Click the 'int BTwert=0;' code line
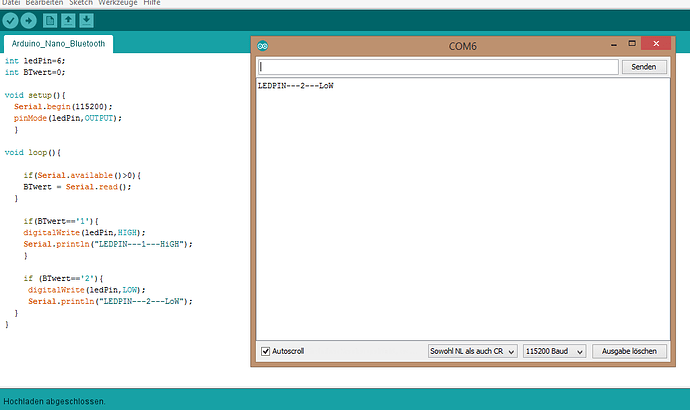Image resolution: width=690 pixels, height=410 pixels. coord(35,72)
